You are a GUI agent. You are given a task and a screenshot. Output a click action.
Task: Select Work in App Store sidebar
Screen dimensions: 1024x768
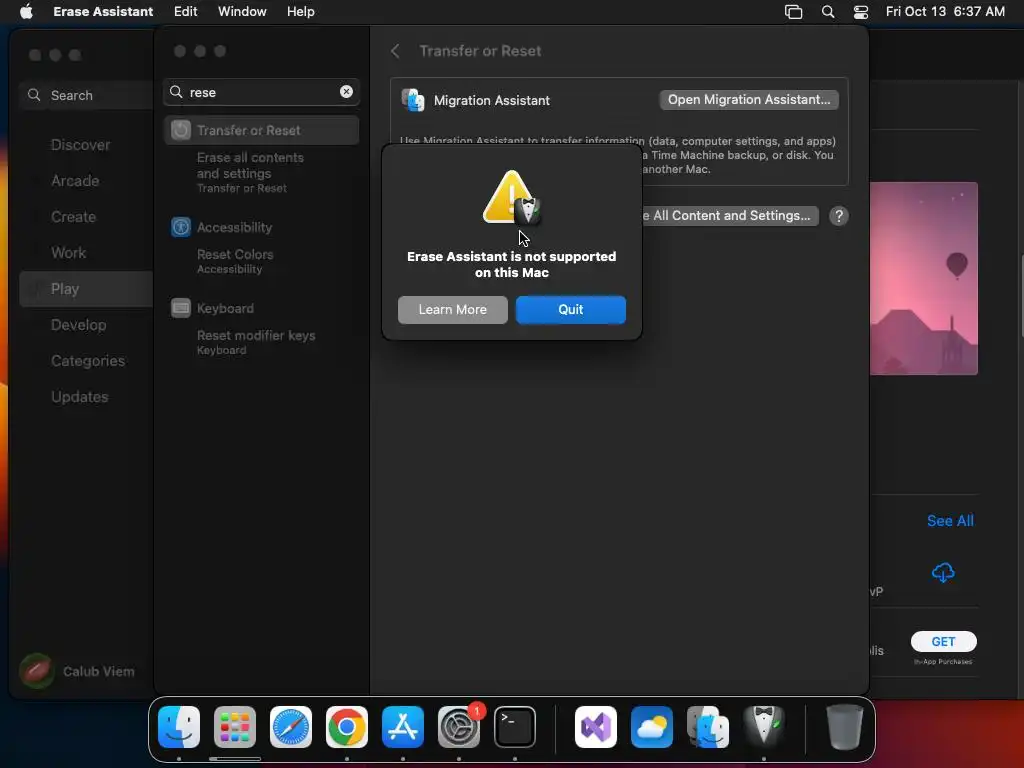[69, 253]
